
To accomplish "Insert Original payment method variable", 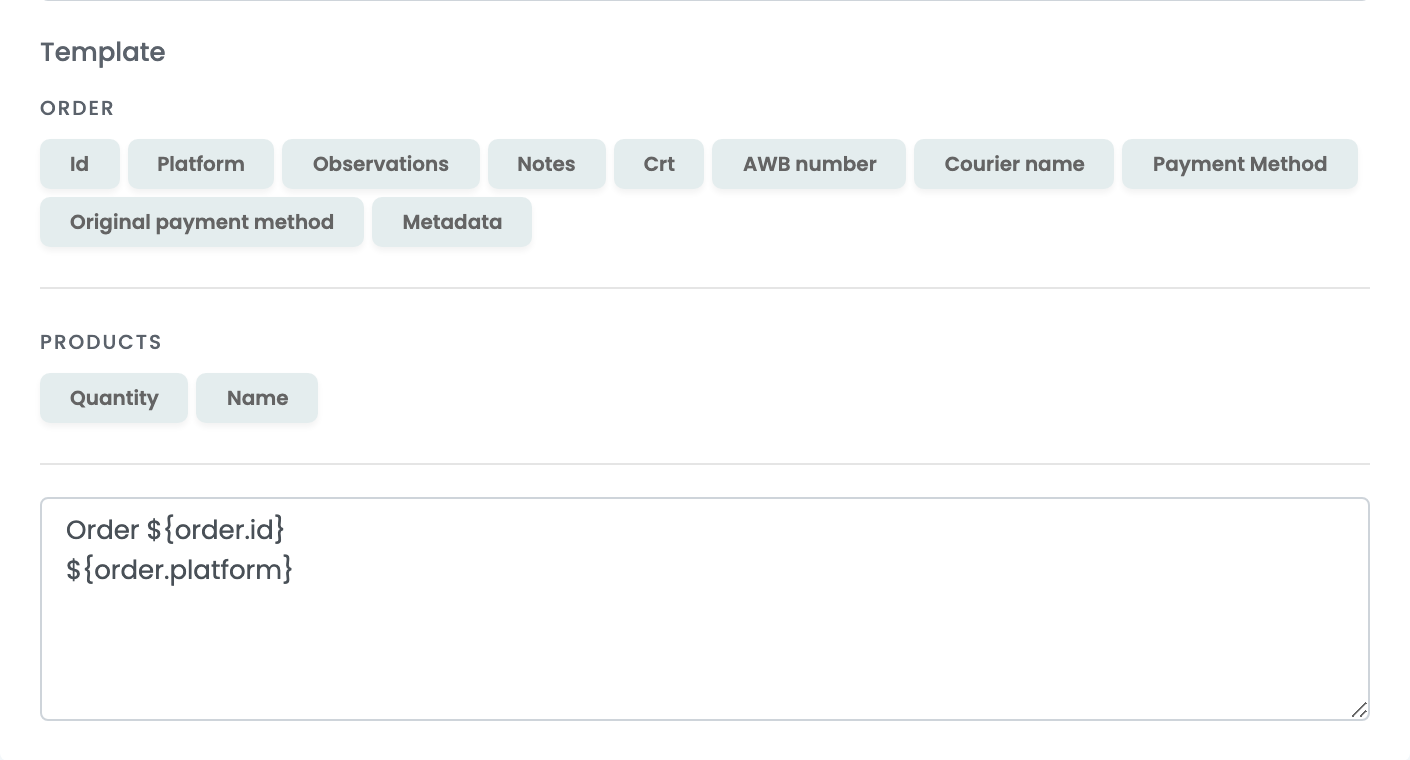I will pos(202,222).
